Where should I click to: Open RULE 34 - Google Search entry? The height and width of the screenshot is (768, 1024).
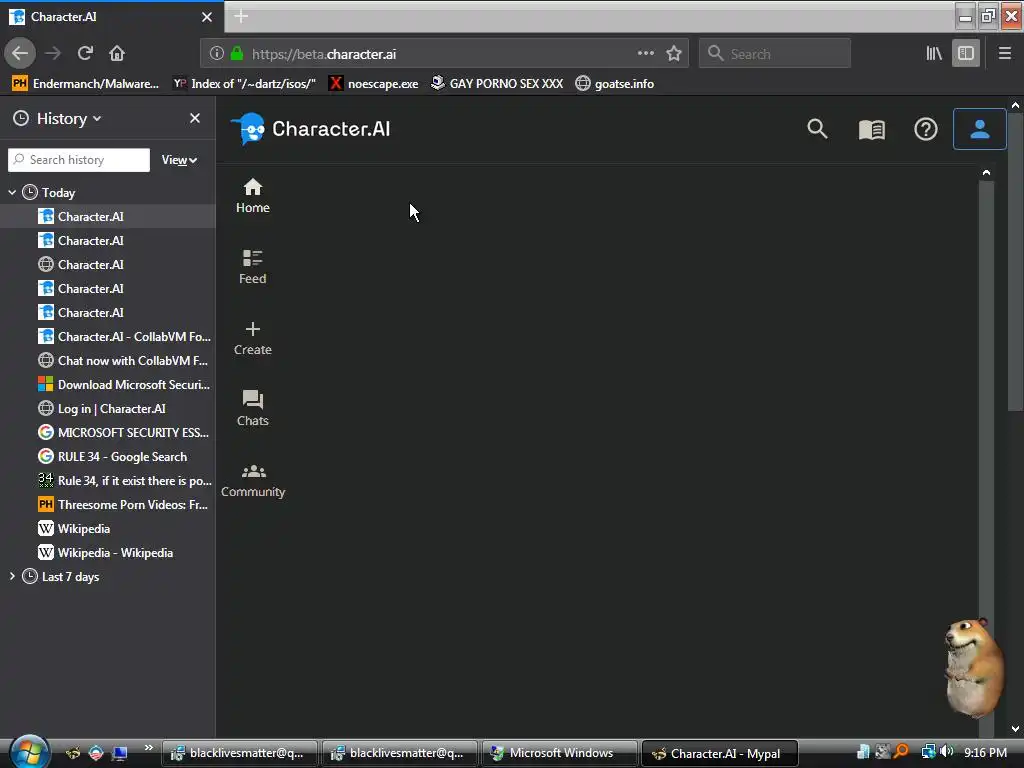113,456
